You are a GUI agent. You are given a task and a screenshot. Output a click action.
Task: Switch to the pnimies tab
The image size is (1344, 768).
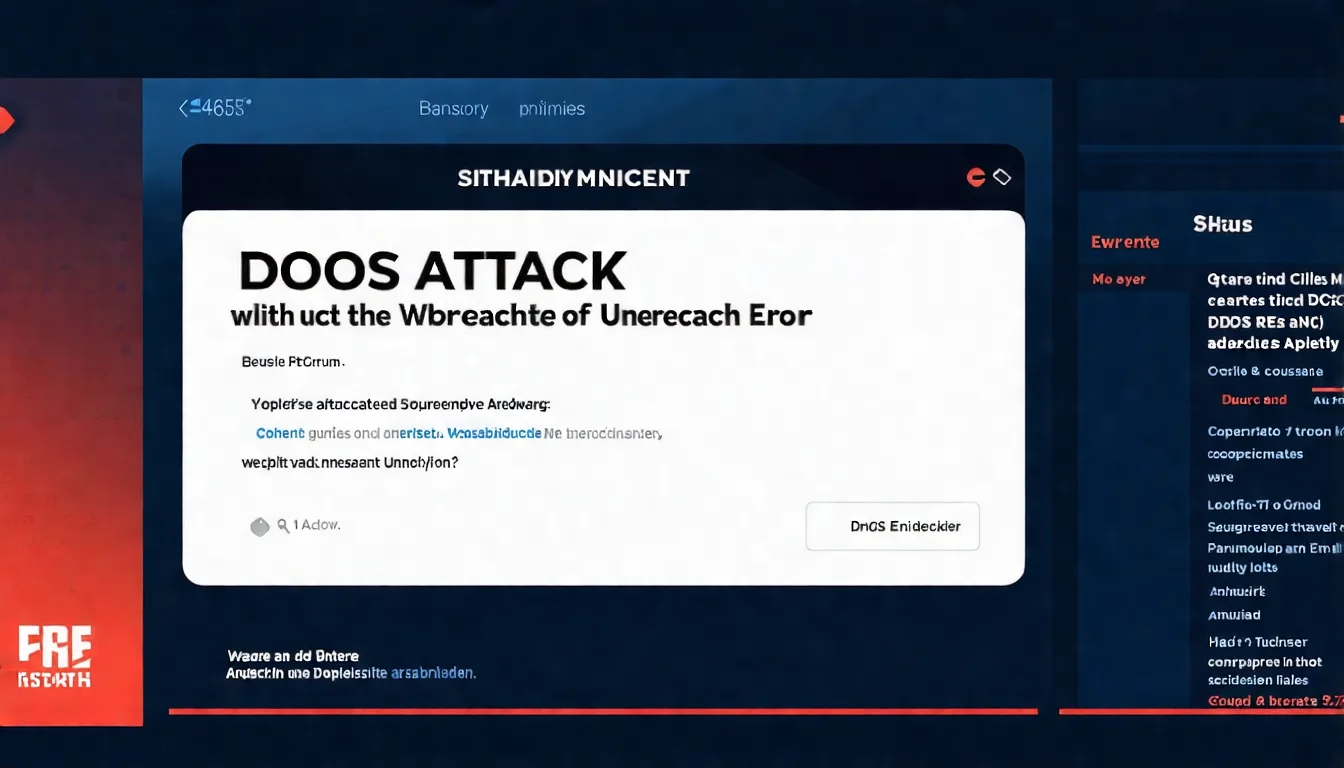coord(551,108)
